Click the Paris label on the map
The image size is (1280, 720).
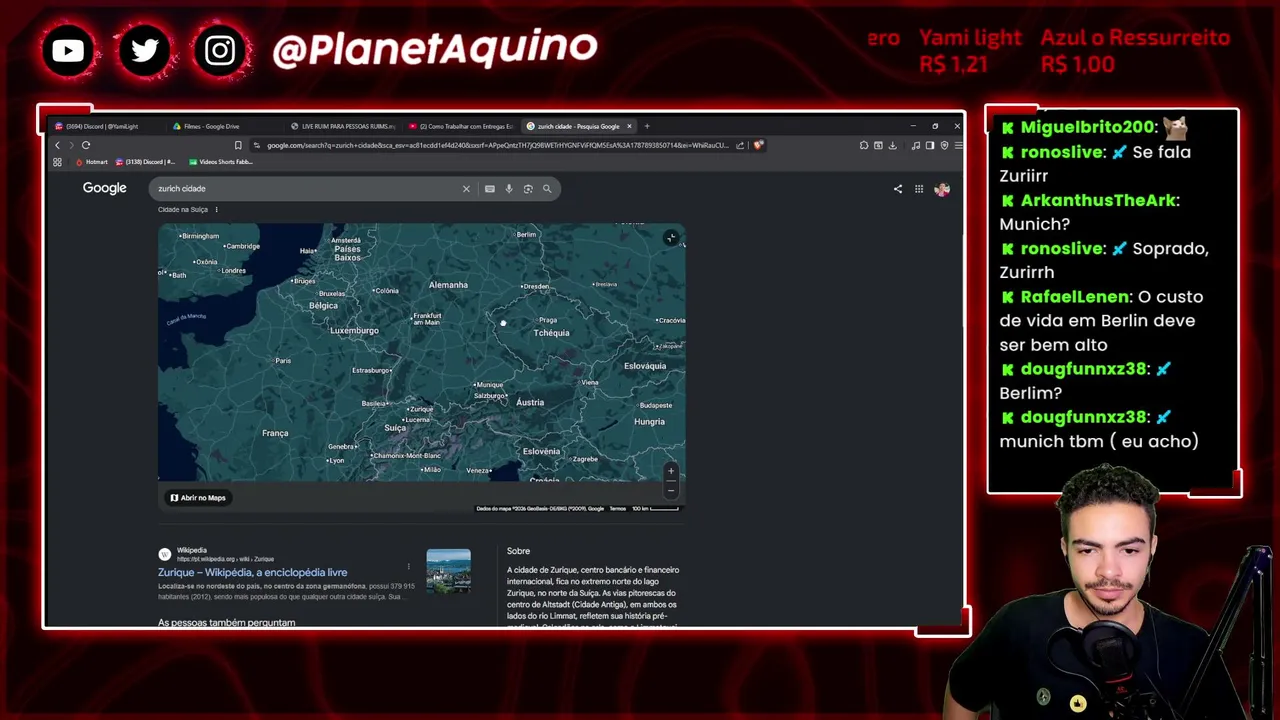click(x=283, y=361)
